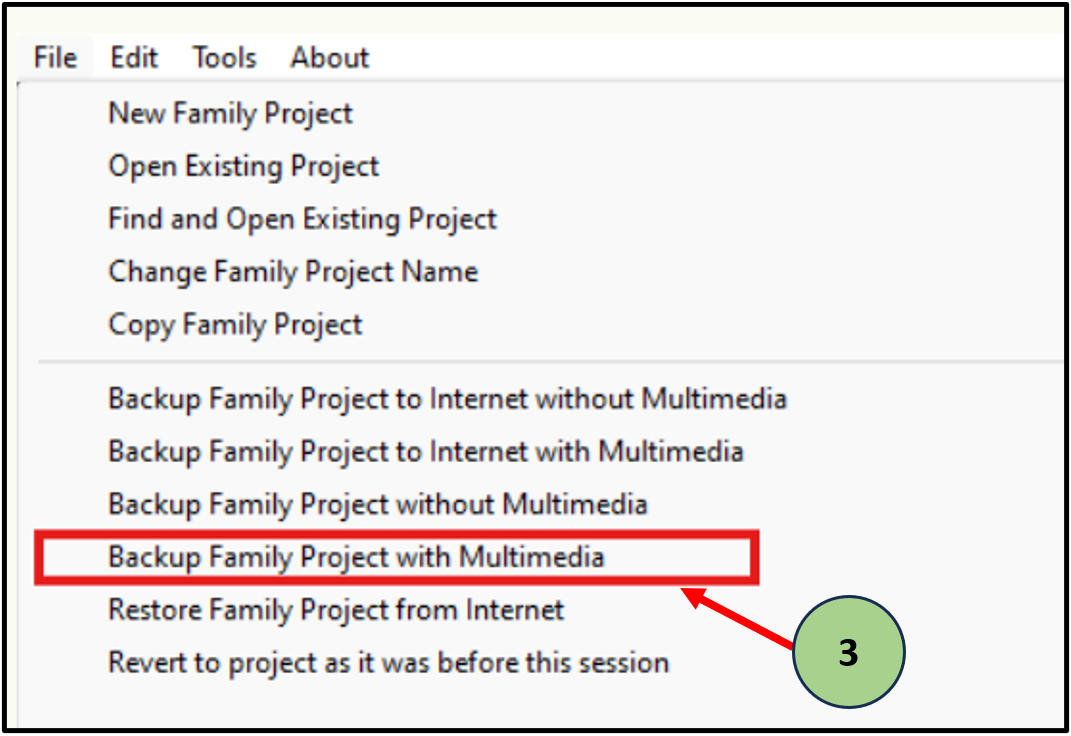Backup Family Project to Internet without Multimedia

(447, 399)
